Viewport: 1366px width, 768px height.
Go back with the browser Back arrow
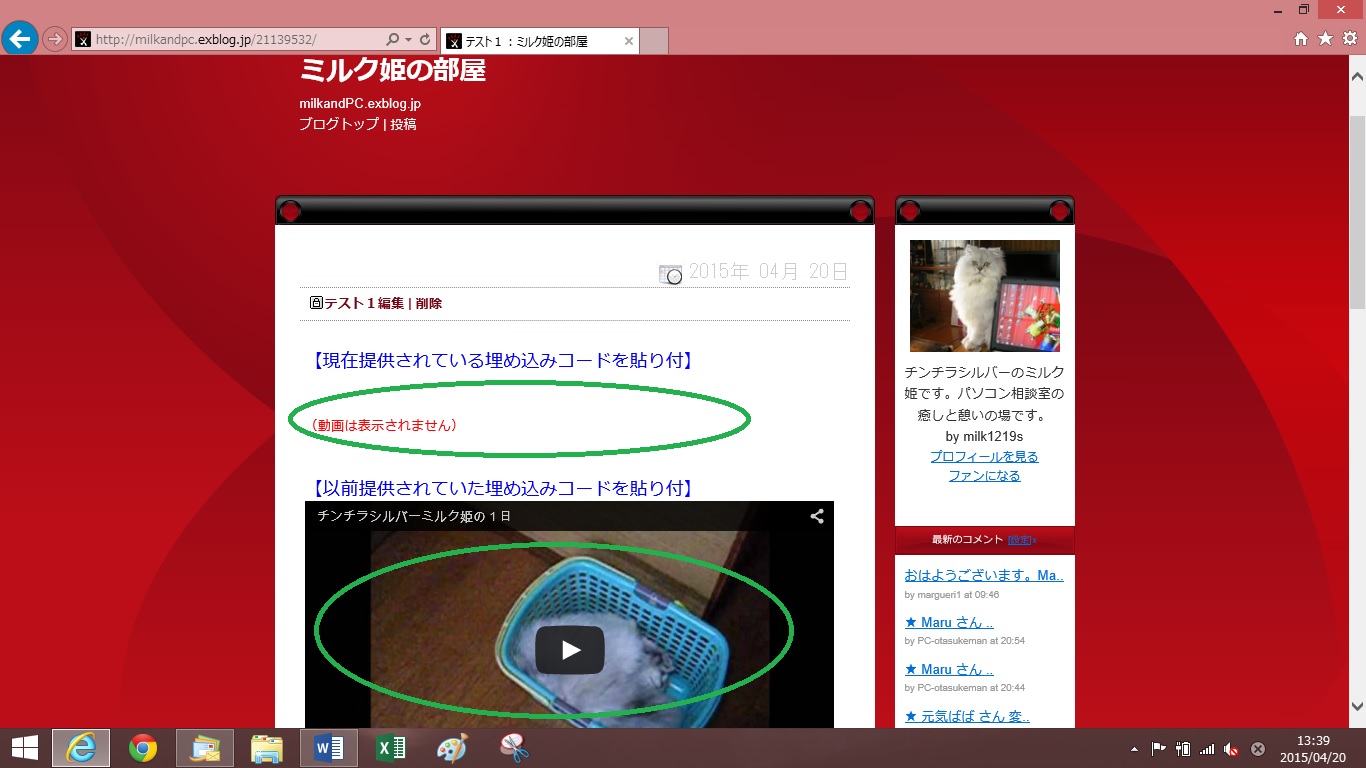coord(20,38)
